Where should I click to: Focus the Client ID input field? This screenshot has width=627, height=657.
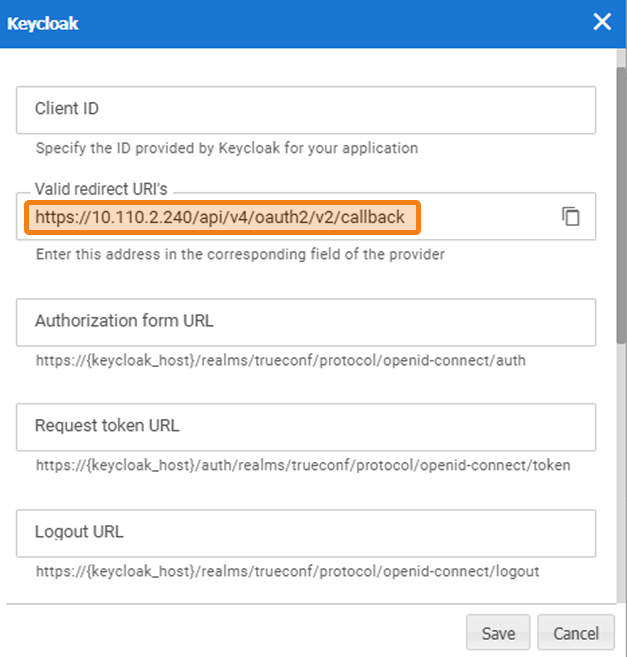[306, 110]
